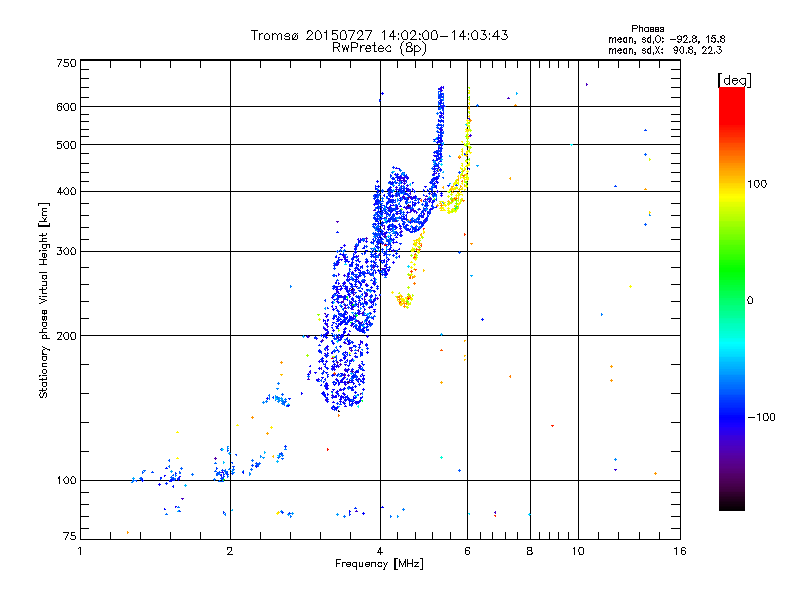Click colorbar label 0
Screen dimensions: 800x600
750,301
